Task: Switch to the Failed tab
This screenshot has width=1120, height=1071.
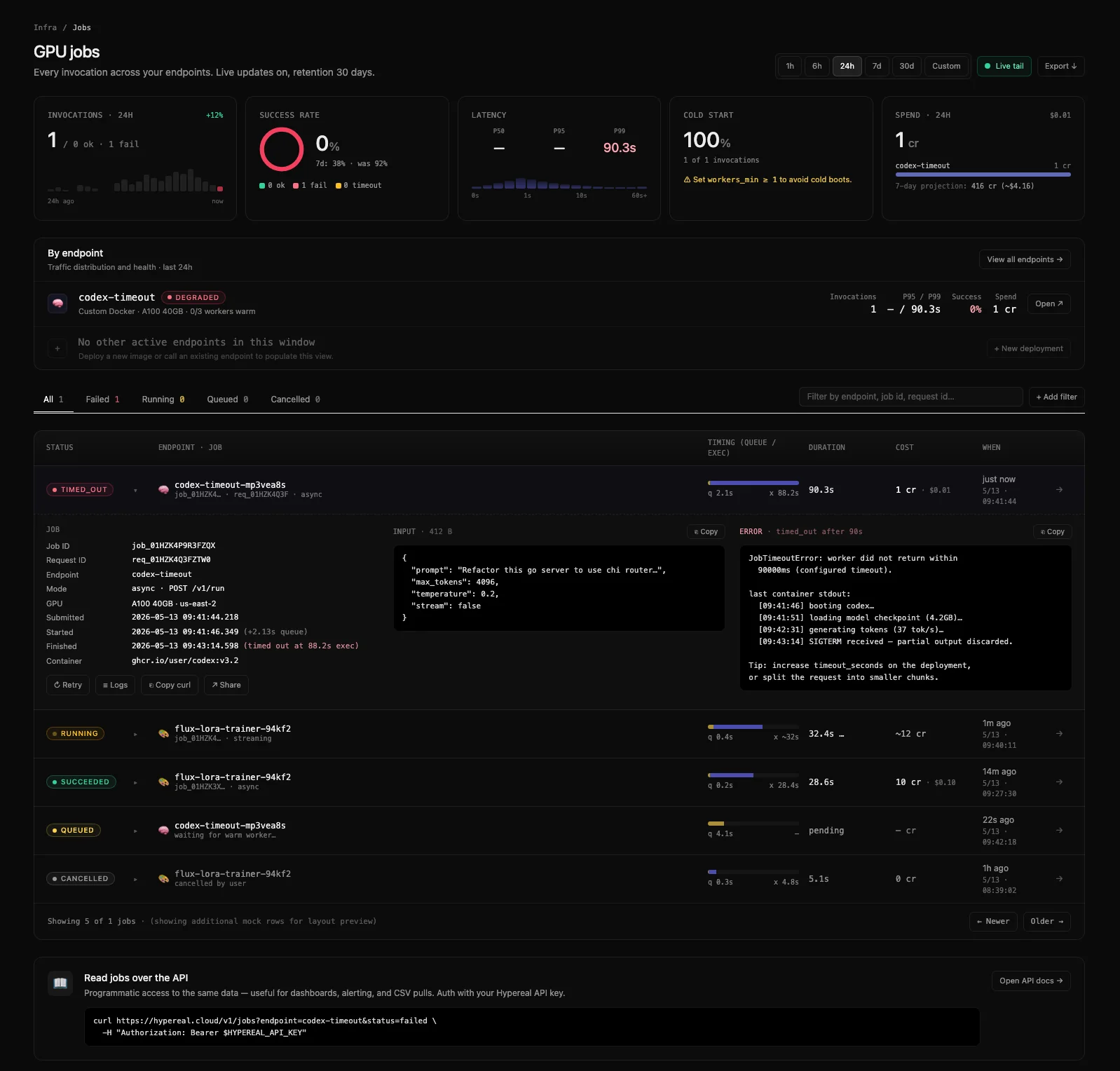Action: (x=102, y=400)
